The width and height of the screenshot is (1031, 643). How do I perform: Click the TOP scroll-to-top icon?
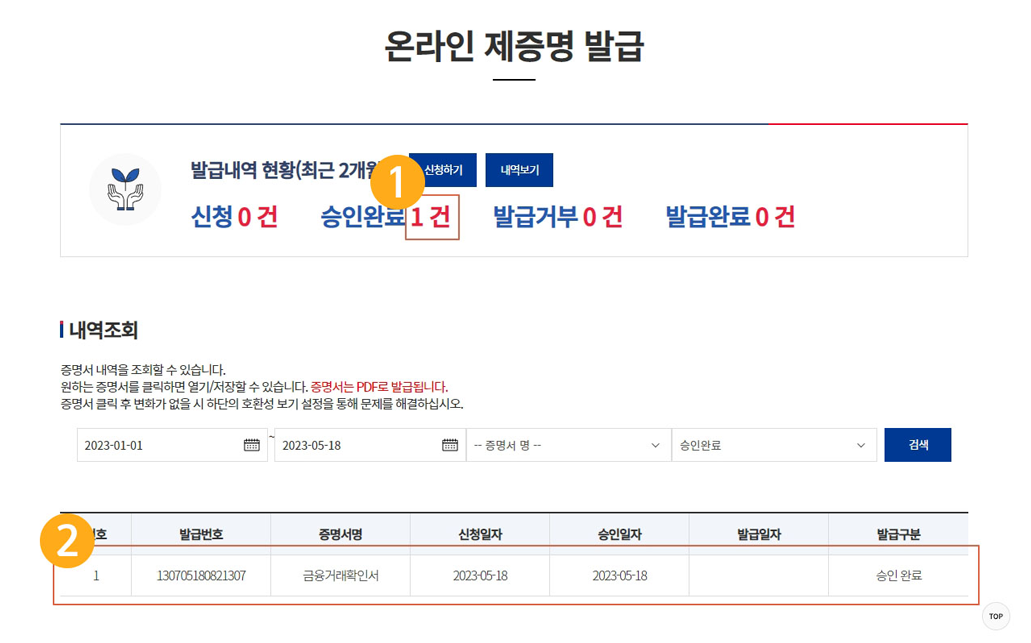tap(995, 616)
